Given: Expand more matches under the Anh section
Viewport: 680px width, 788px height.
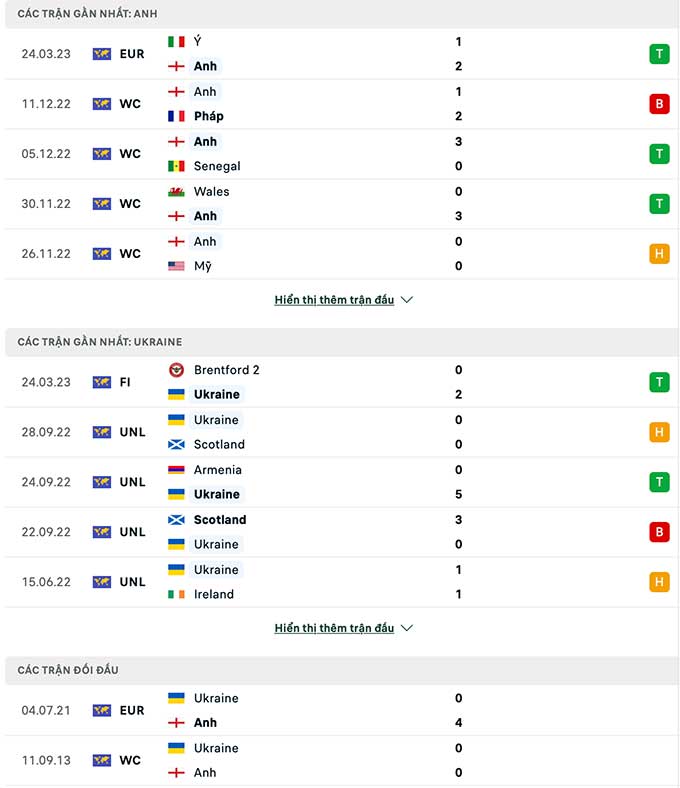Looking at the screenshot, I should tap(334, 300).
